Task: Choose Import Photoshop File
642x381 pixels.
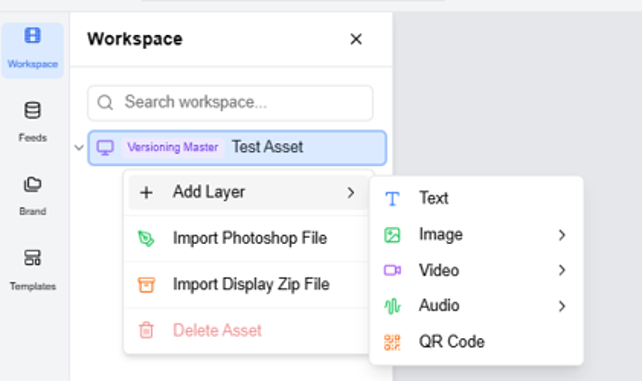Action: 248,238
